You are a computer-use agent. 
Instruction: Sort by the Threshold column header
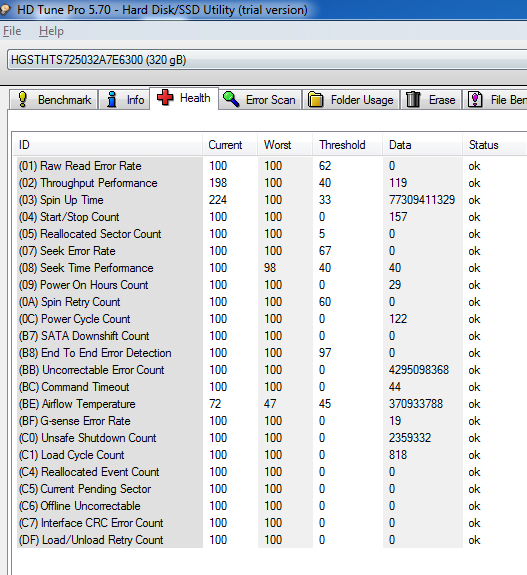click(347, 145)
